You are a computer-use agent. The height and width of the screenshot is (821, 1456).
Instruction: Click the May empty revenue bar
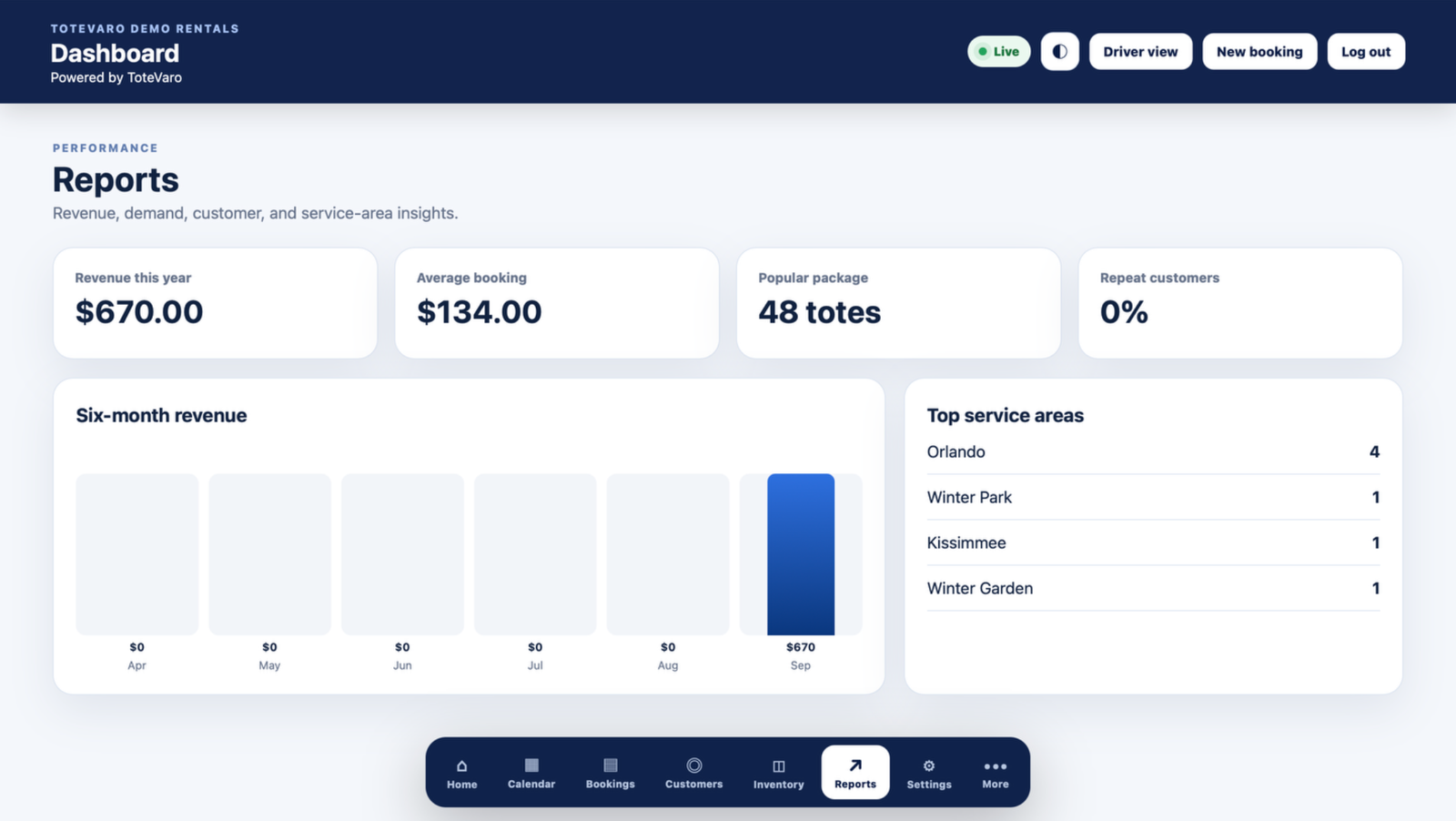click(x=270, y=554)
